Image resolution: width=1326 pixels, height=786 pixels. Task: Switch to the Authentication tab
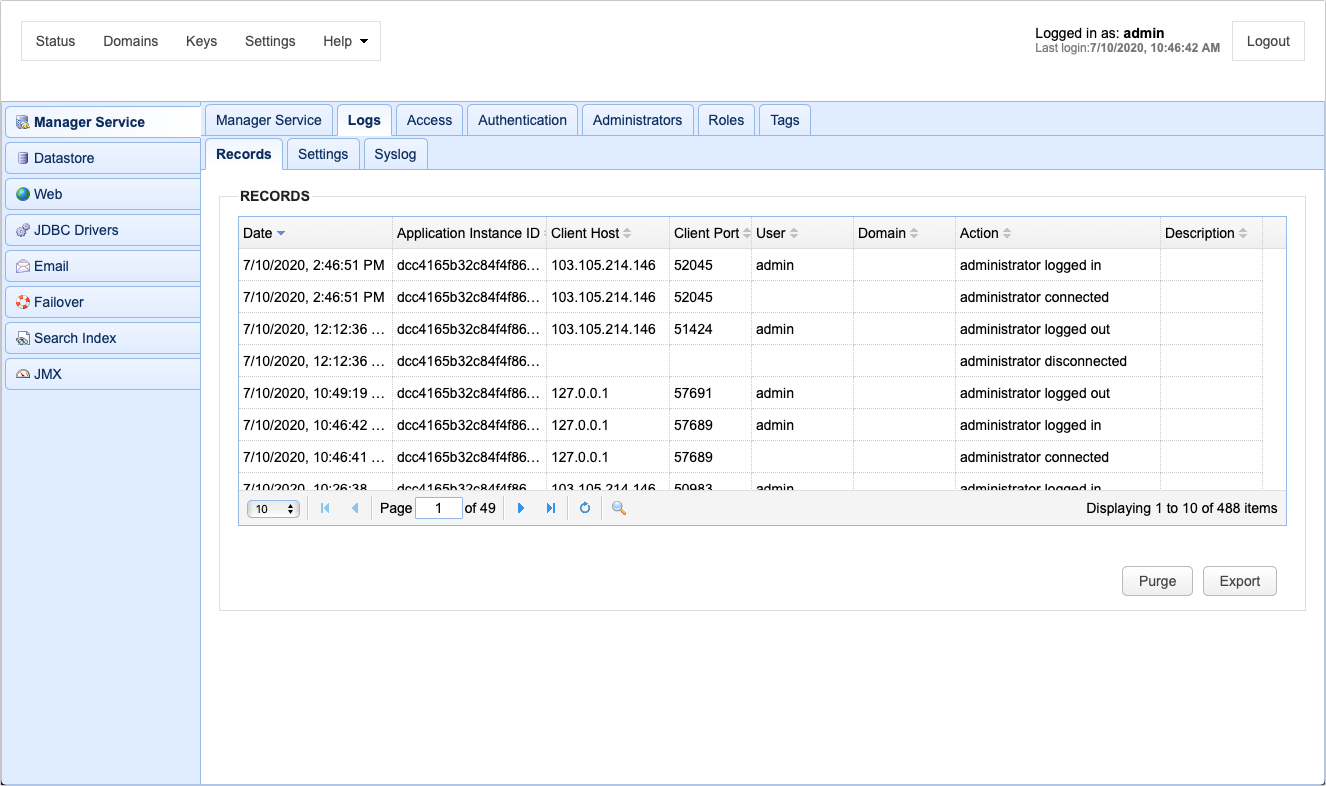pyautogui.click(x=523, y=120)
